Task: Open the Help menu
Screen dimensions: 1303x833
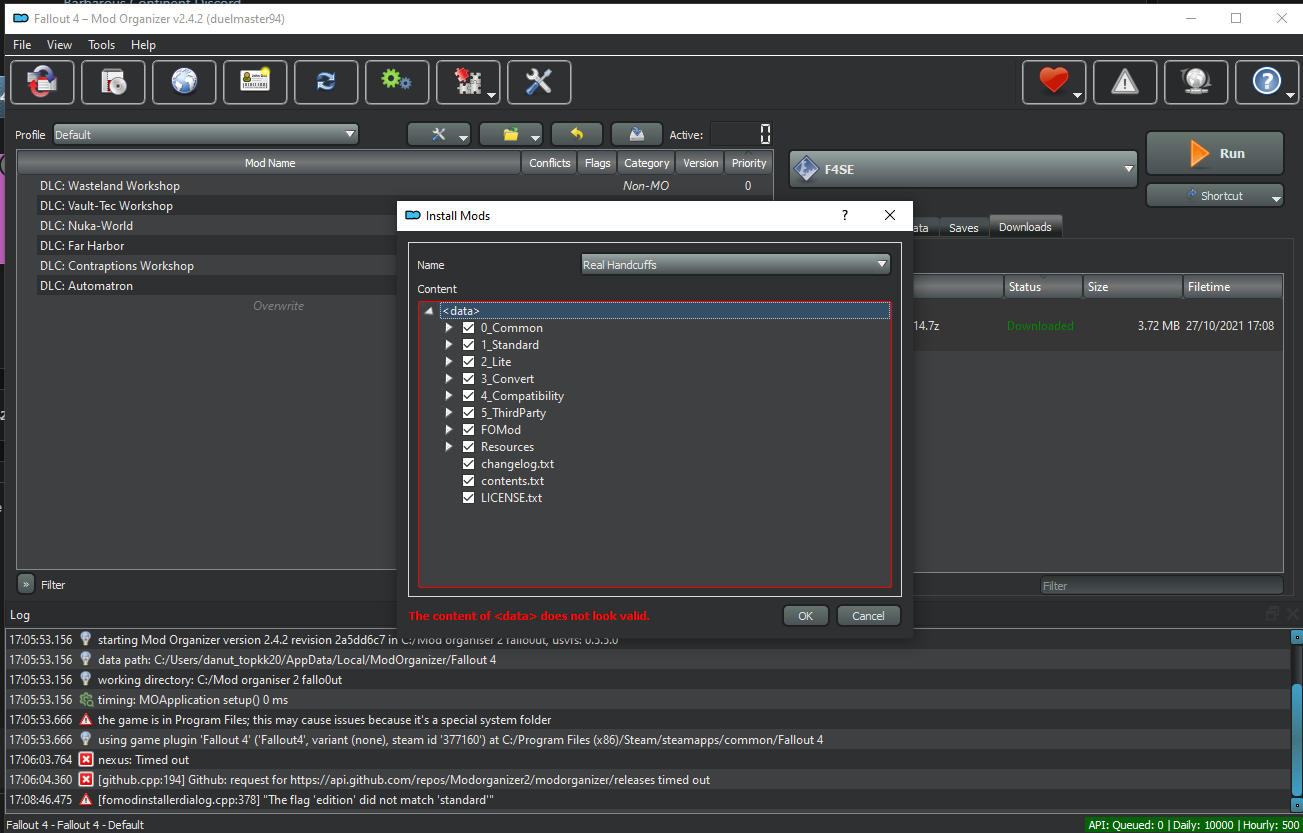Action: [x=144, y=45]
